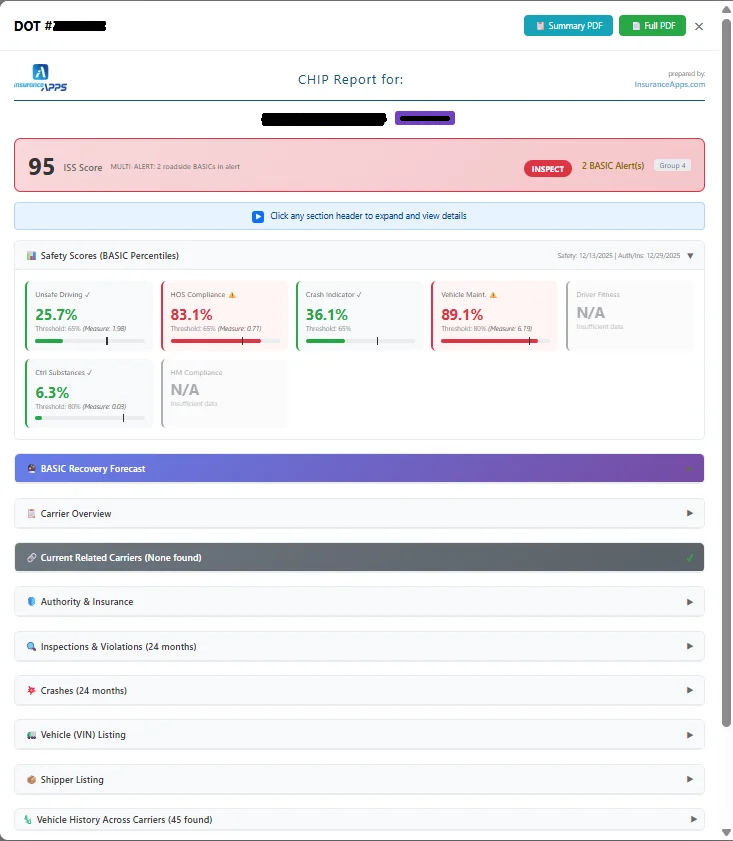This screenshot has height=841, width=733.
Task: Click the BASIC Recovery Forecast icon
Action: coord(32,468)
